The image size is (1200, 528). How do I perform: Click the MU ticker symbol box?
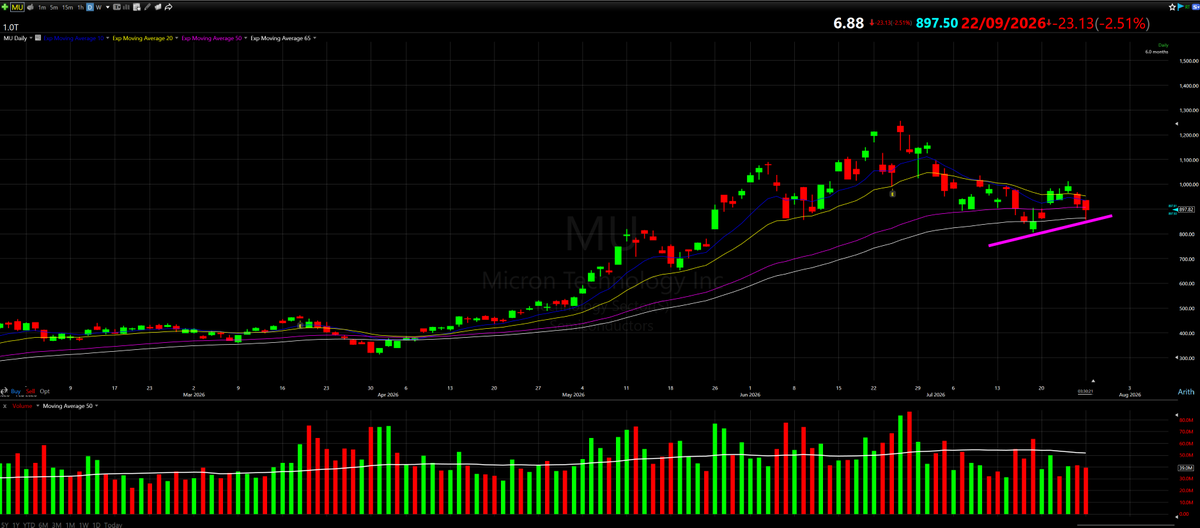[17, 7]
